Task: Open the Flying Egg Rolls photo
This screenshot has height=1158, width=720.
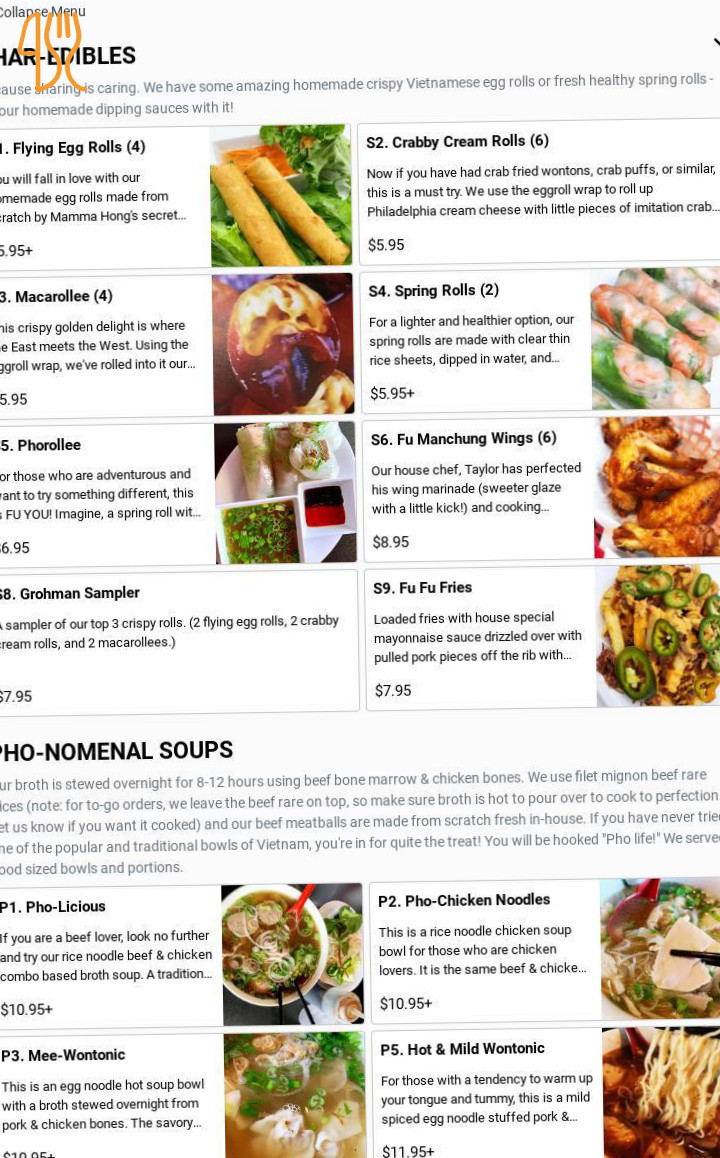Action: coord(281,196)
